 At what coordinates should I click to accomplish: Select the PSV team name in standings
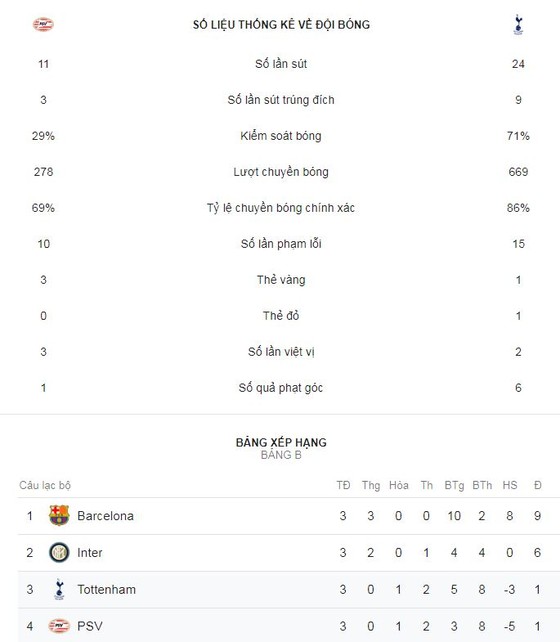tap(90, 626)
